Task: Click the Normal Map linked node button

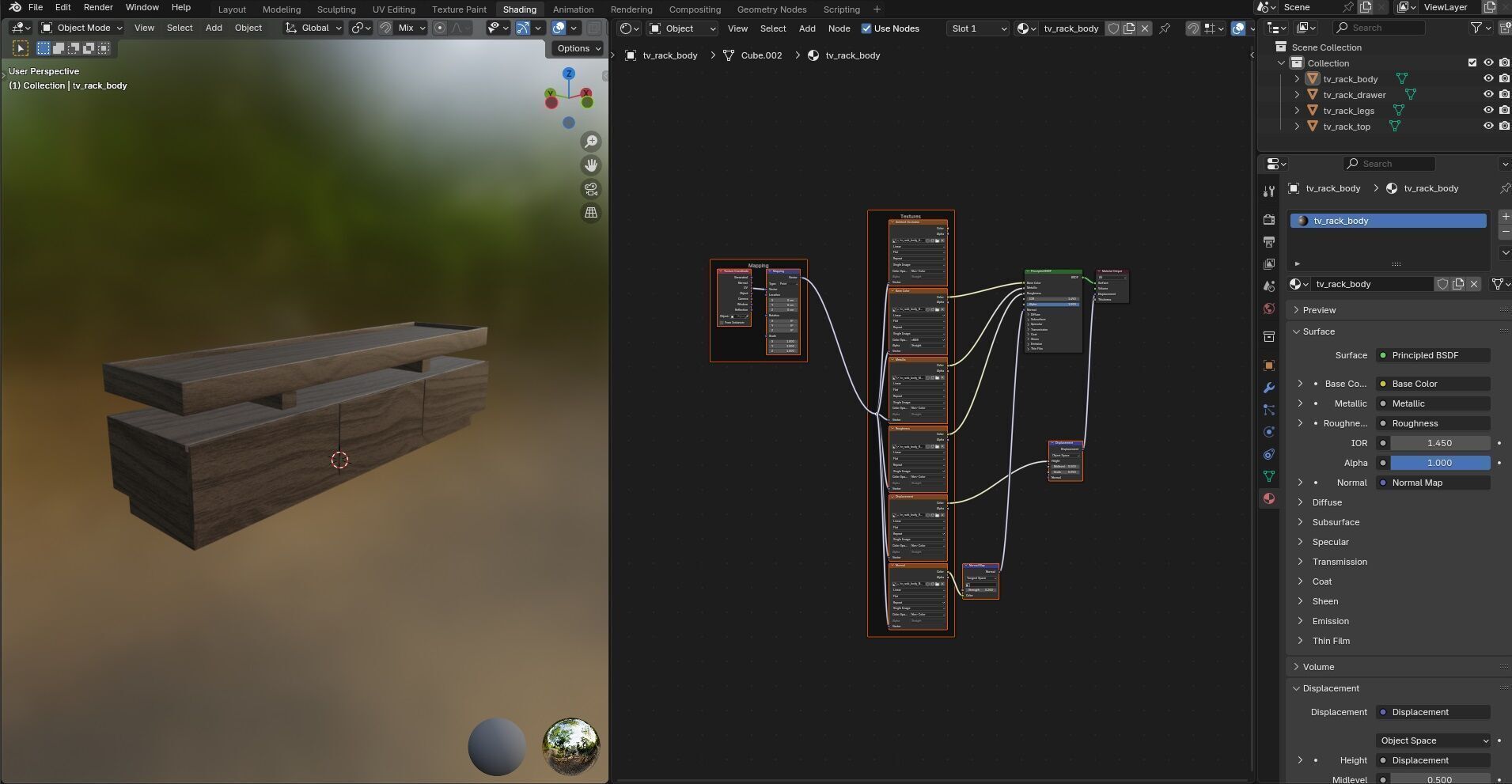Action: coord(1433,483)
